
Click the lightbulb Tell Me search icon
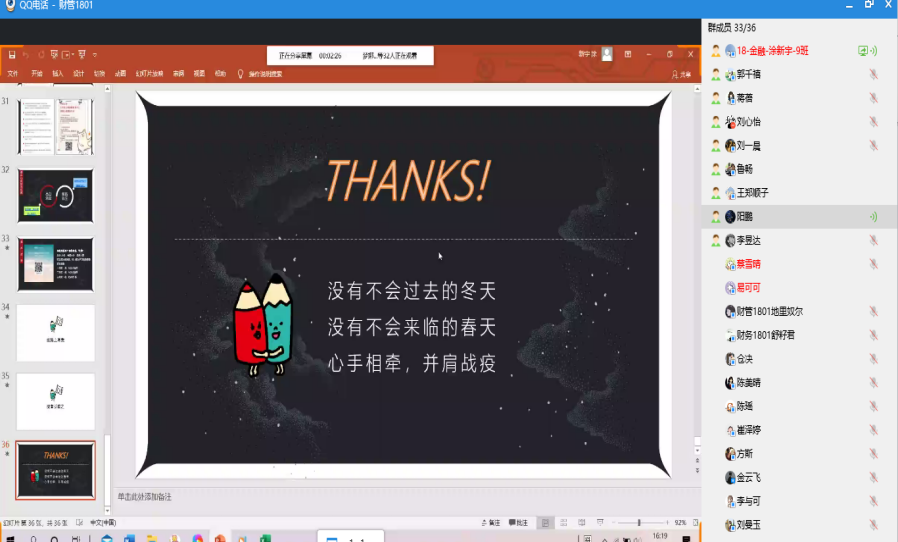(240, 73)
